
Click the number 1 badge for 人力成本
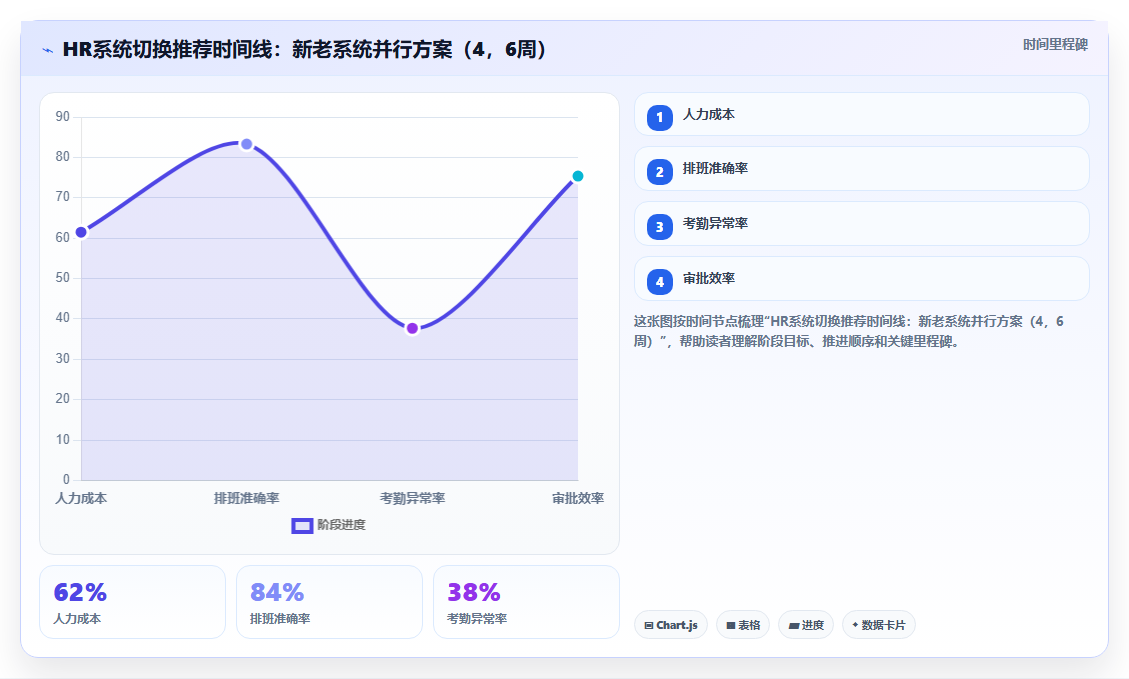[x=660, y=117]
